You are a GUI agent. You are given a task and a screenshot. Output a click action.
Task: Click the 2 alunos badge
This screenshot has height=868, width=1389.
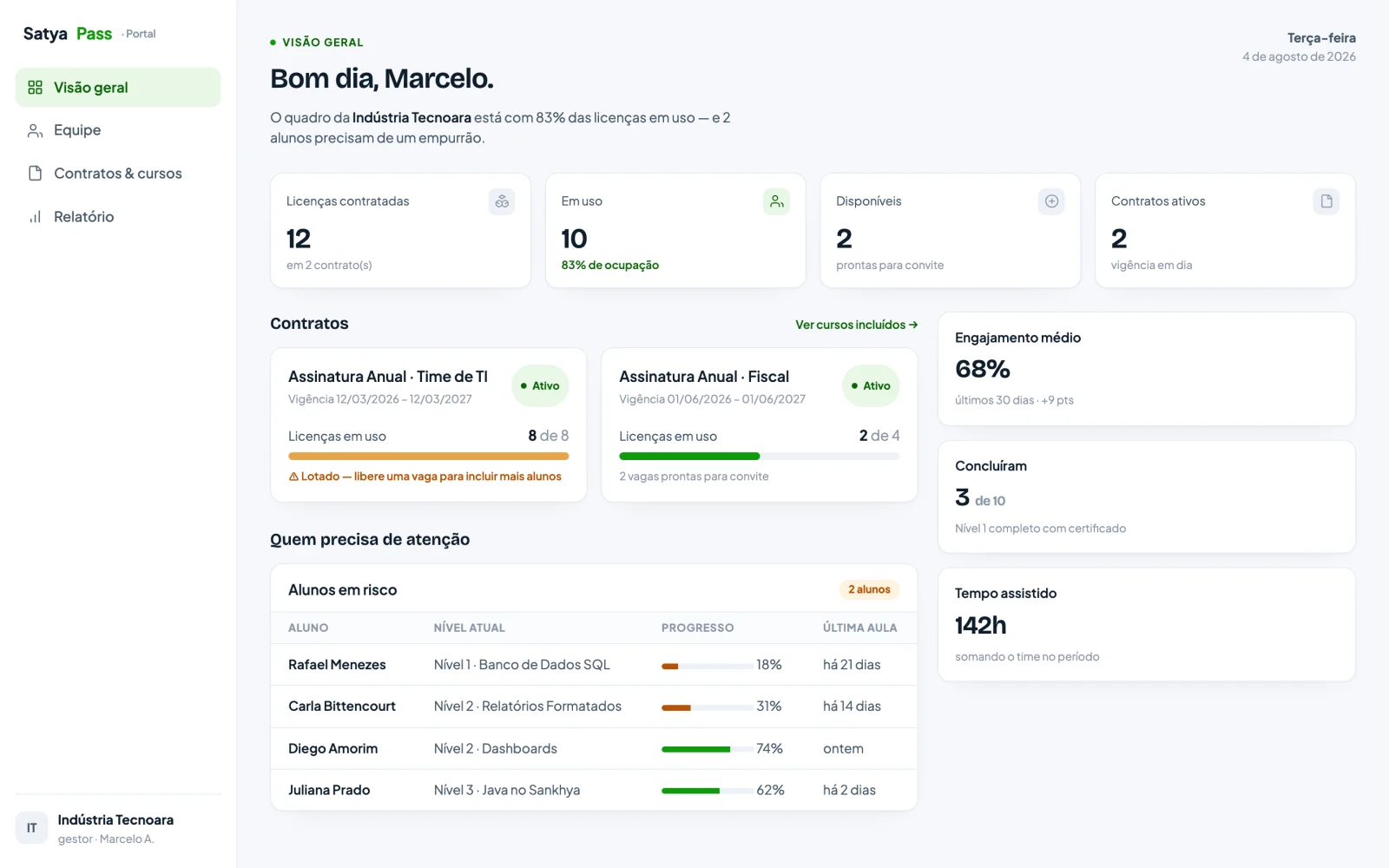click(869, 589)
